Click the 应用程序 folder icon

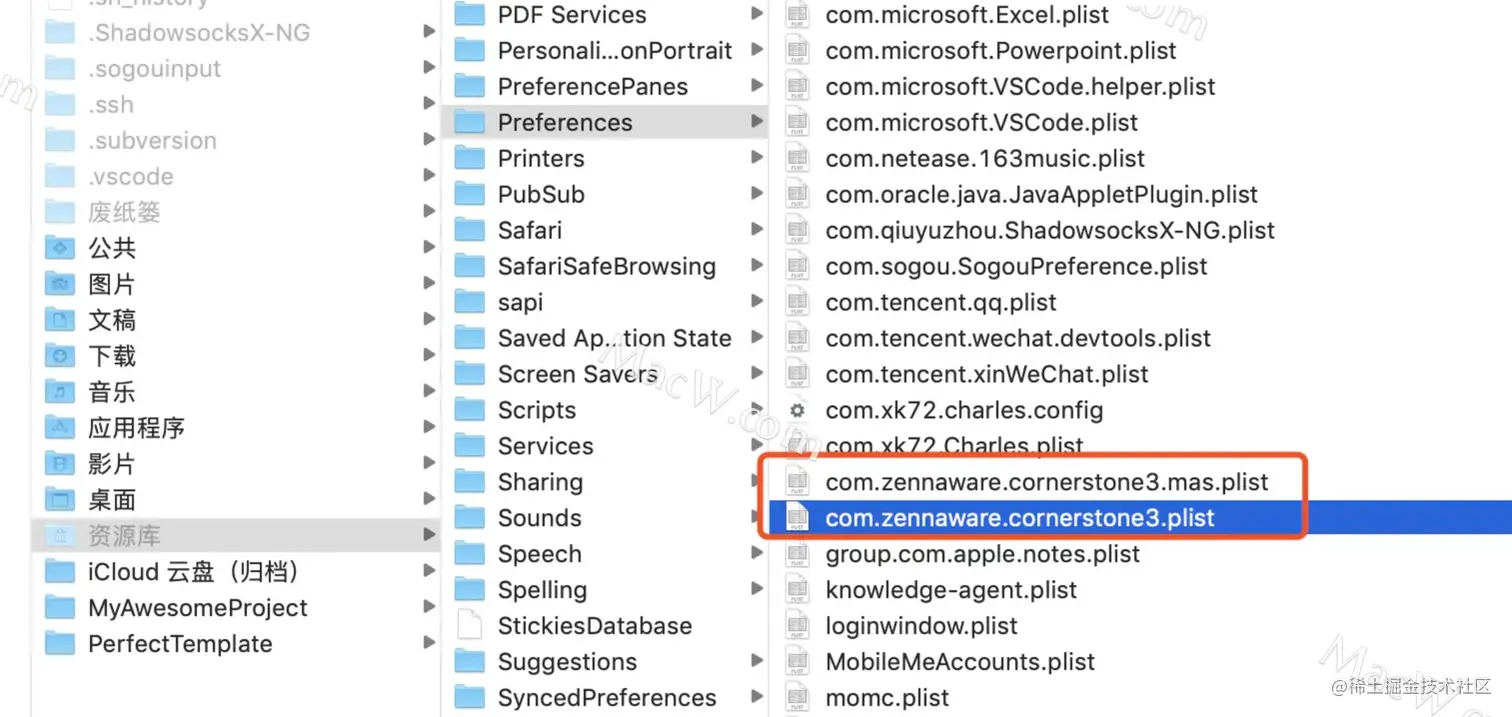click(x=61, y=429)
